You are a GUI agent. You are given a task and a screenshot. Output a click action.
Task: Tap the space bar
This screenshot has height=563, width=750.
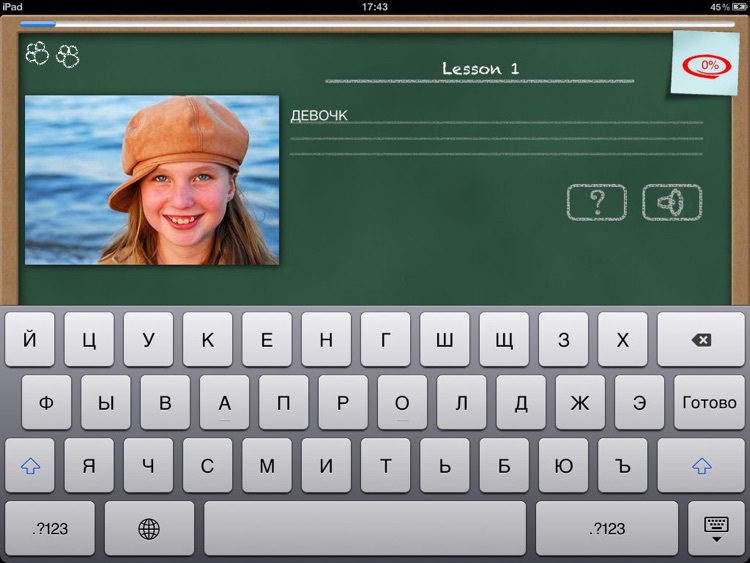pos(365,529)
